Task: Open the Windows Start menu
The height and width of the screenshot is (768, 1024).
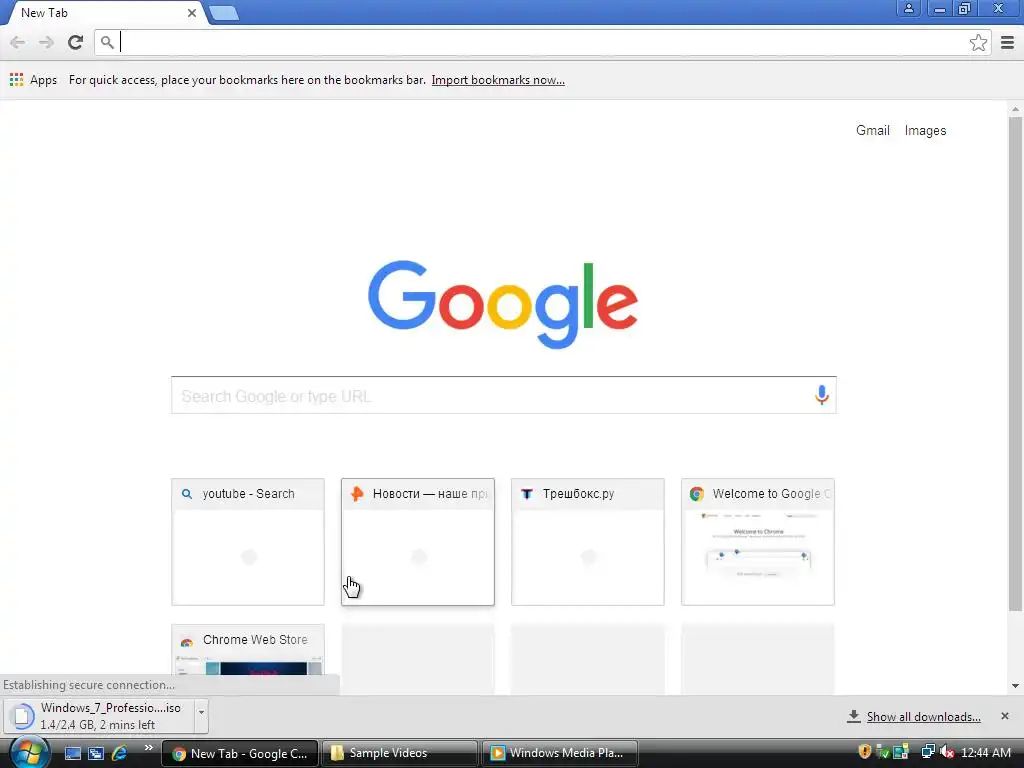Action: (x=27, y=752)
